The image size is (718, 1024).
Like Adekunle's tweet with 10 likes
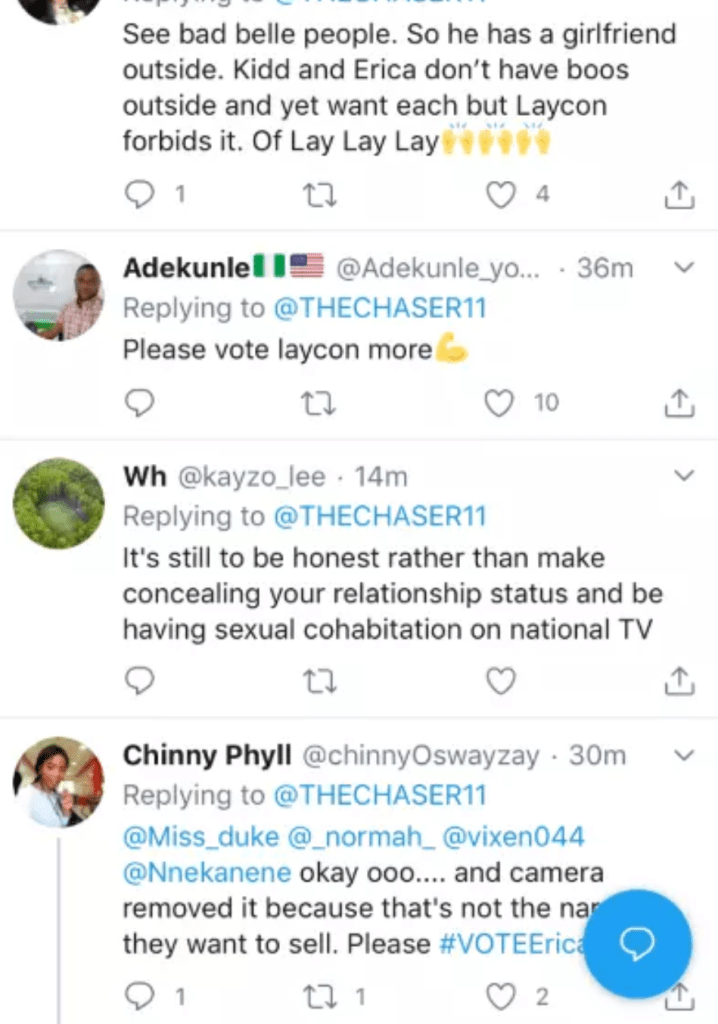point(499,403)
